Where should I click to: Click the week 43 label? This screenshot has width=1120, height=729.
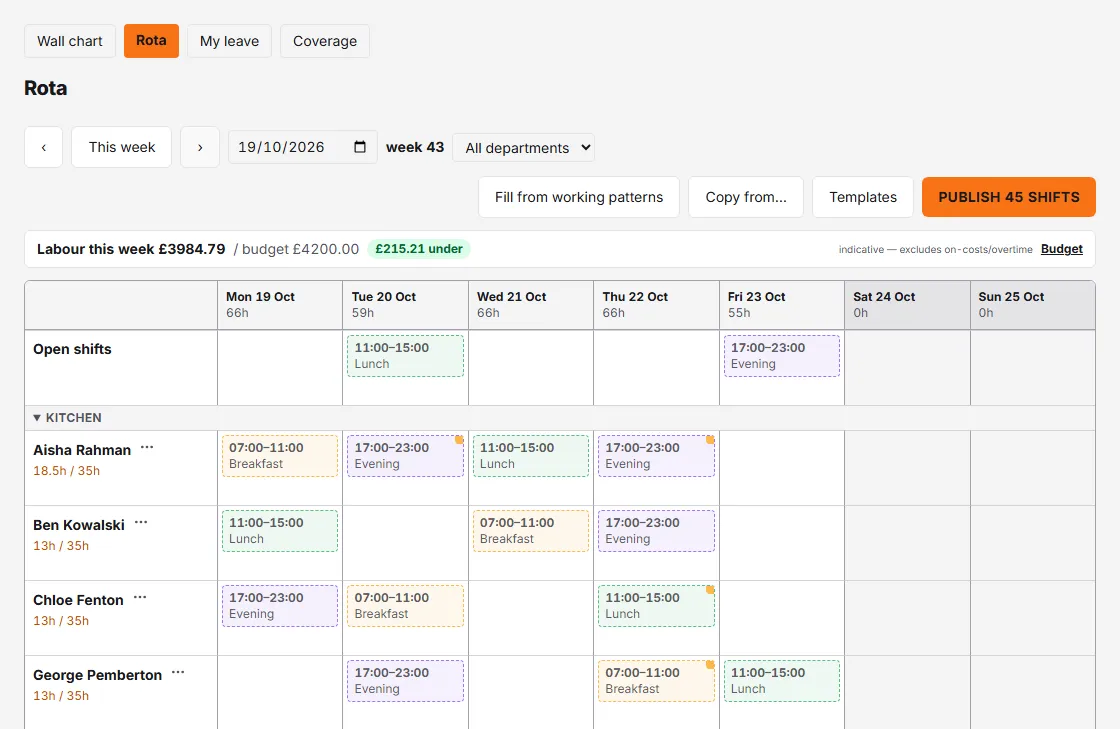click(x=415, y=147)
